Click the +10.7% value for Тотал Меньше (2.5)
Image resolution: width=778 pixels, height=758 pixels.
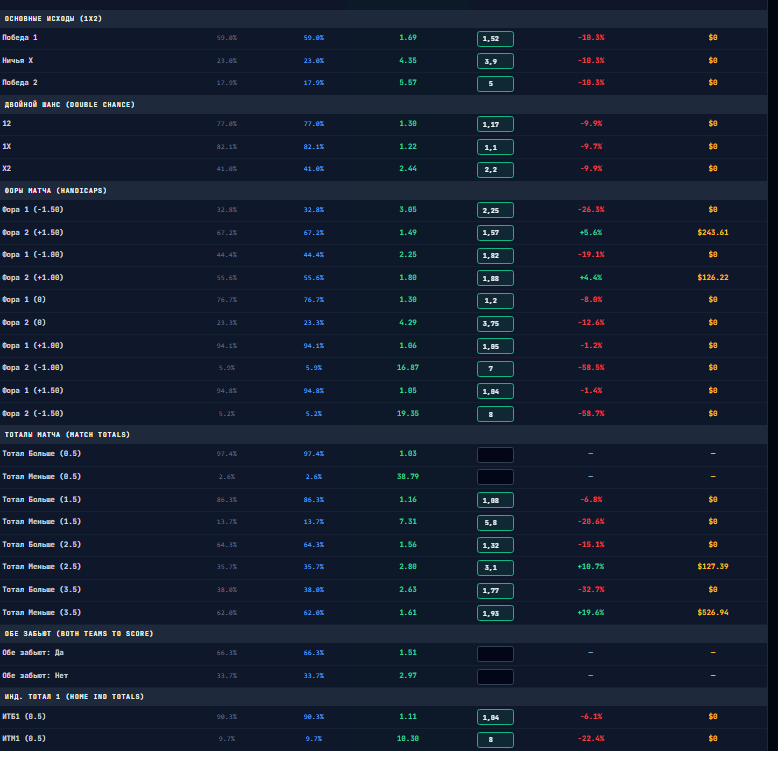pyautogui.click(x=590, y=567)
